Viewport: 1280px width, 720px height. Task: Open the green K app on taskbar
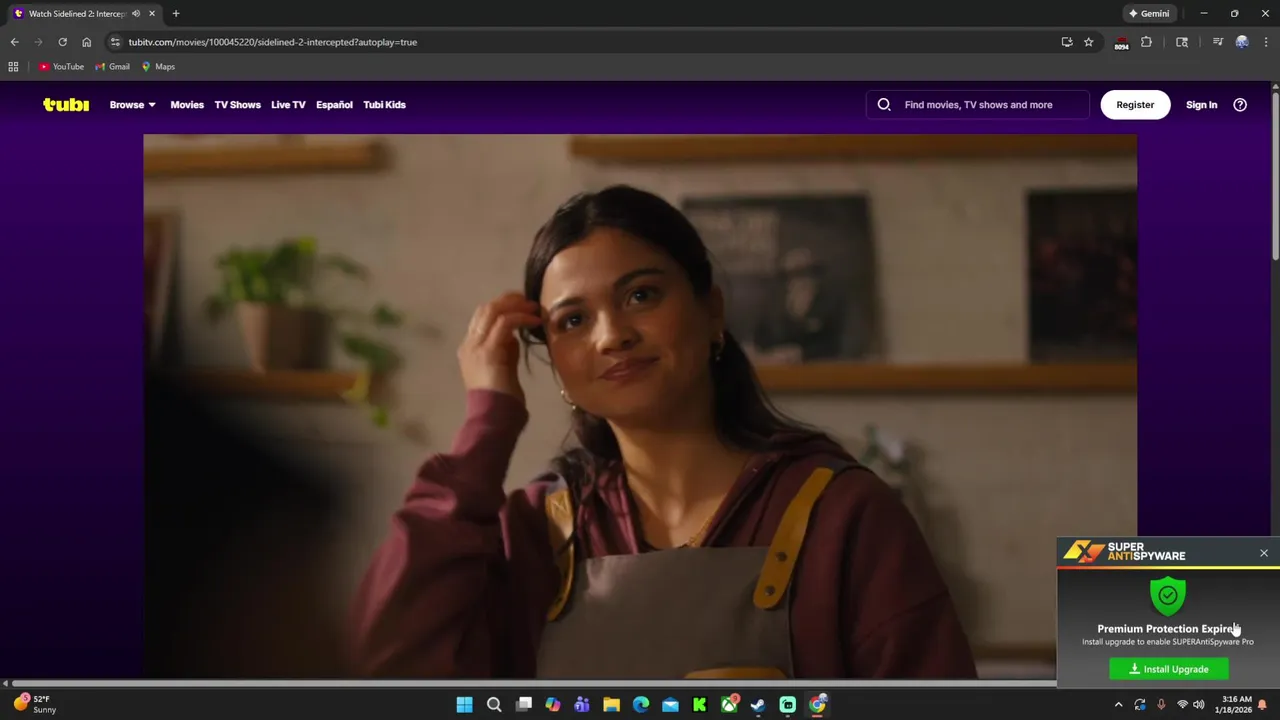tap(699, 705)
